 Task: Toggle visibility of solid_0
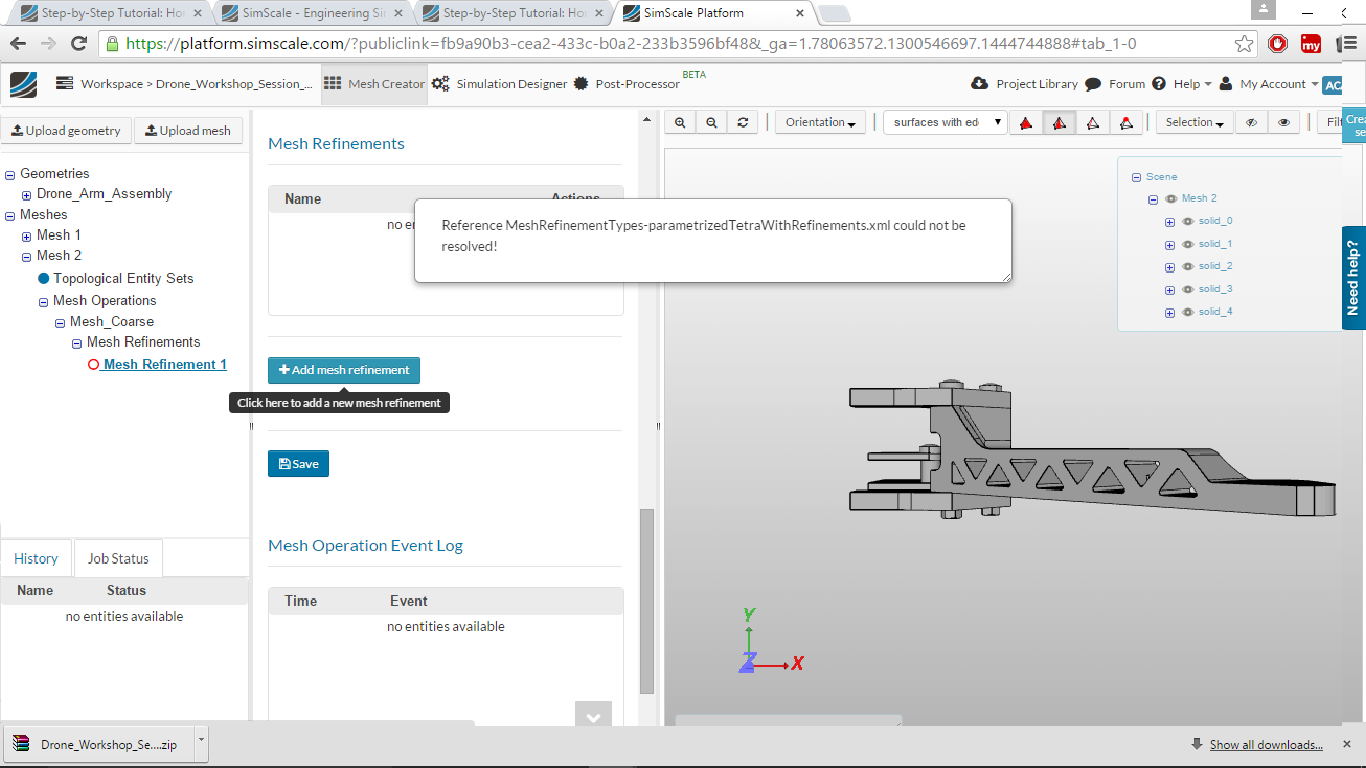pyautogui.click(x=1188, y=221)
